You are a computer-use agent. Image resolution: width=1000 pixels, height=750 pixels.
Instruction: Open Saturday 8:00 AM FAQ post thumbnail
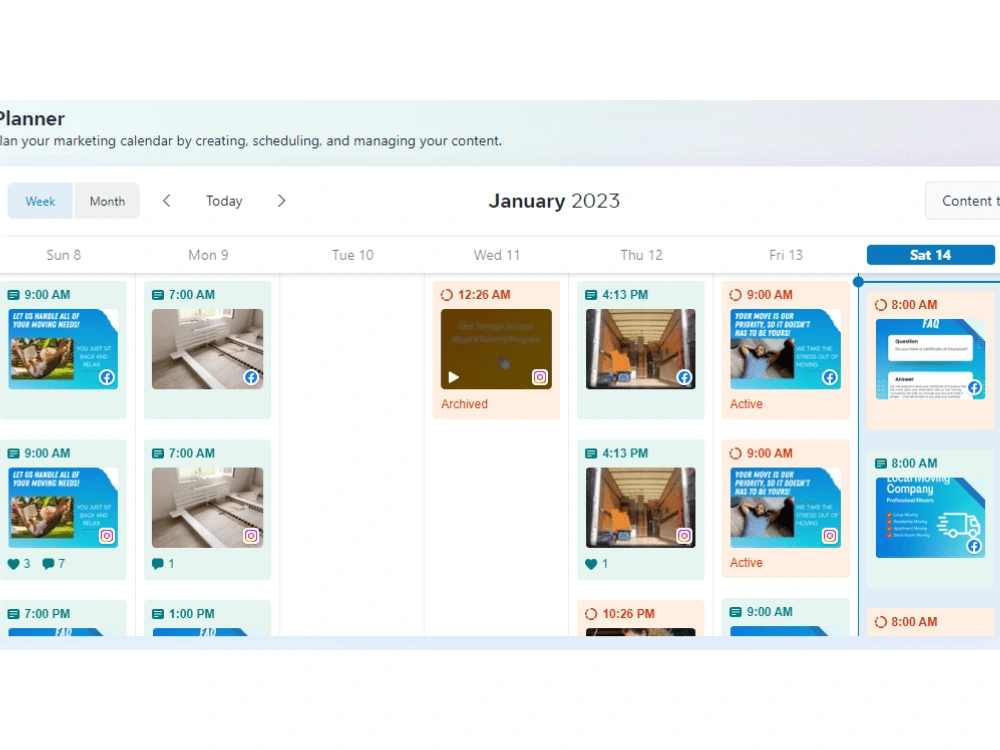[930, 359]
